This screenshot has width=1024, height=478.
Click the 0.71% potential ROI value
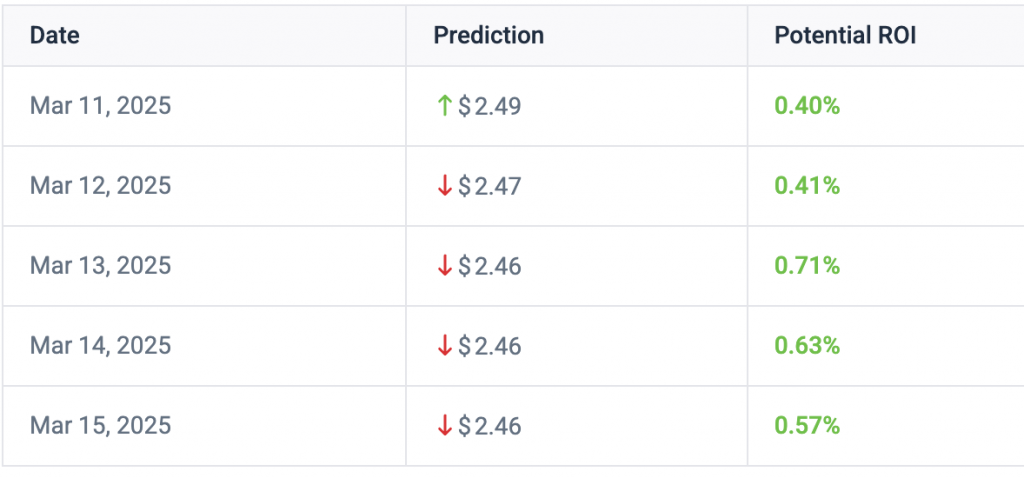pos(807,266)
